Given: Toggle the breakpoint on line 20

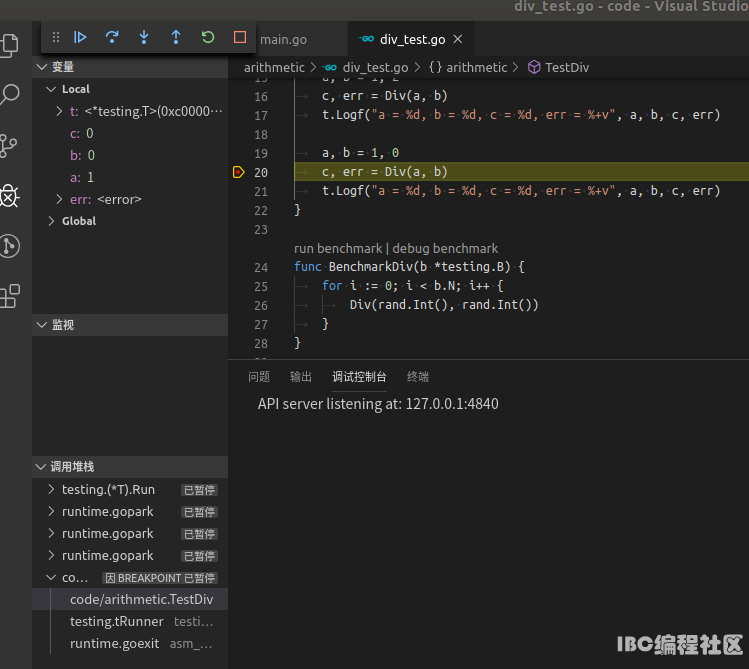Looking at the screenshot, I should 238,172.
